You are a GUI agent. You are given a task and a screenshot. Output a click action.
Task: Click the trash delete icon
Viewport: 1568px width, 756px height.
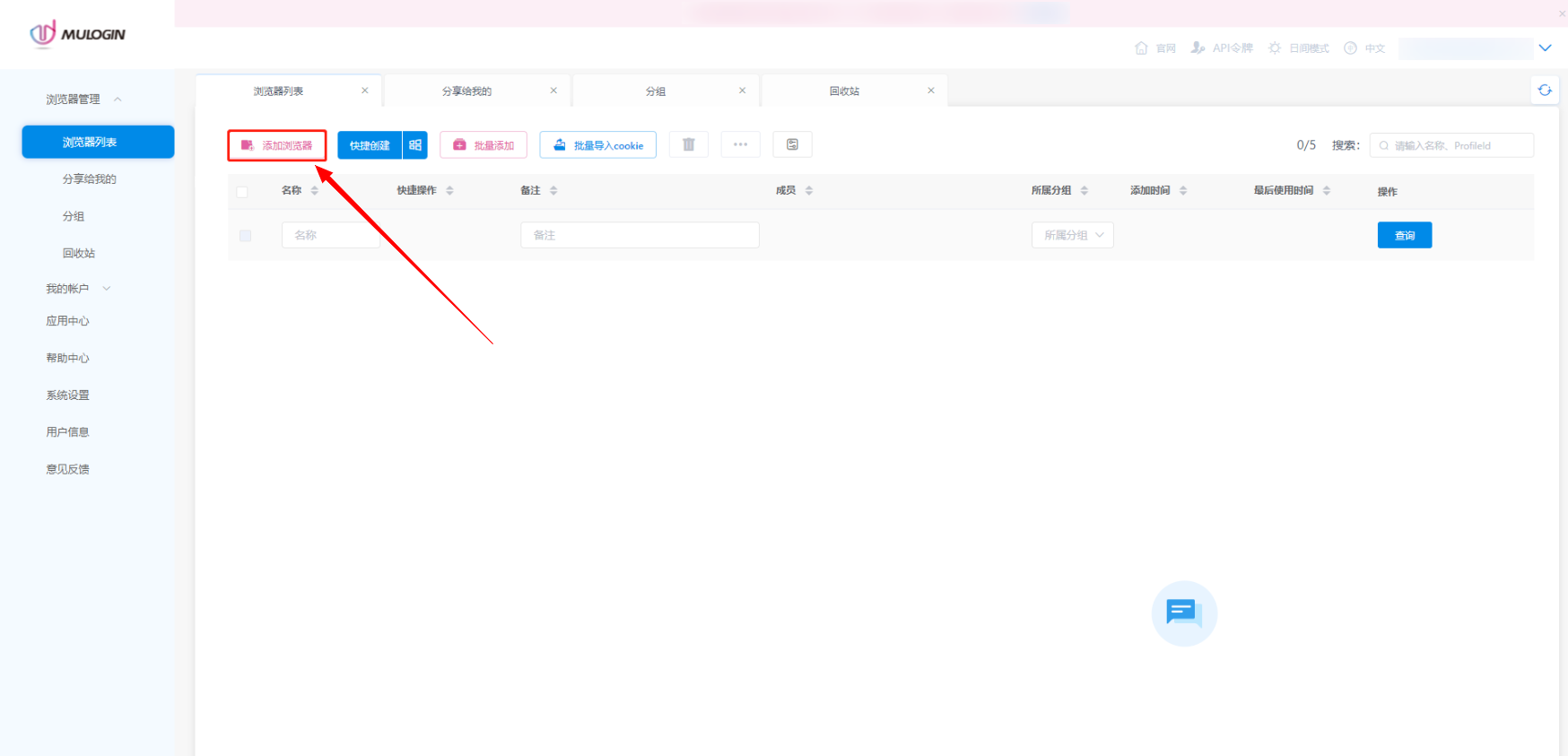point(689,144)
